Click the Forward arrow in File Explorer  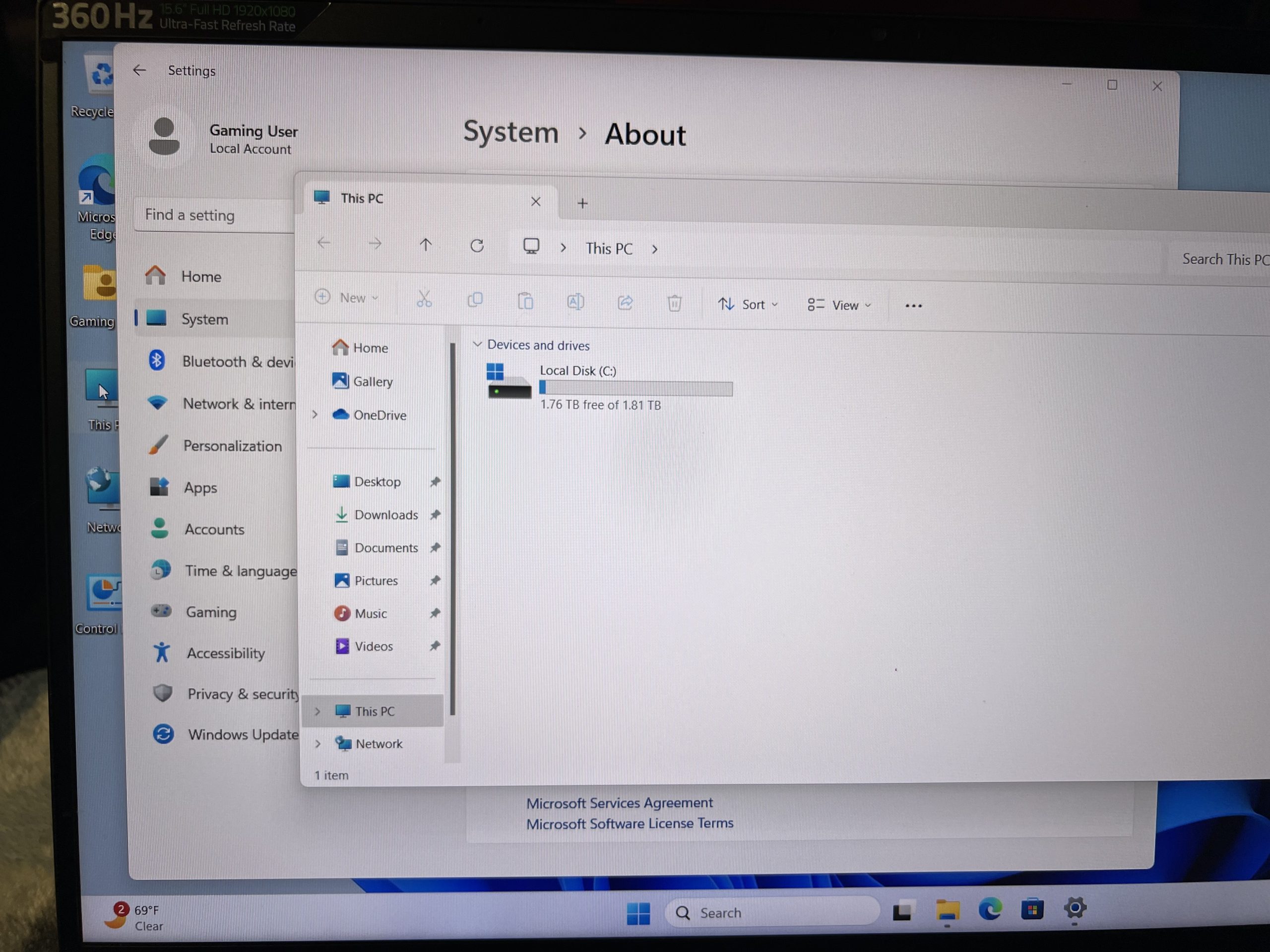375,244
